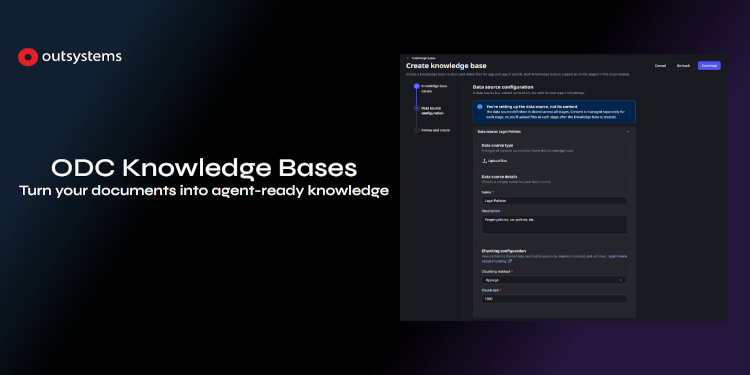Image resolution: width=750 pixels, height=375 pixels.
Task: Click the back arrow beside Knowledge bases breadcrumb
Action: click(408, 58)
